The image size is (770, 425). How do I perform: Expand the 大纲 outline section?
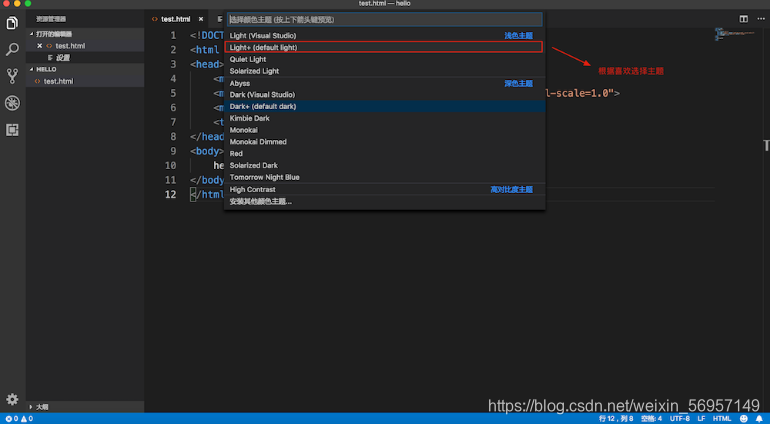point(85,407)
